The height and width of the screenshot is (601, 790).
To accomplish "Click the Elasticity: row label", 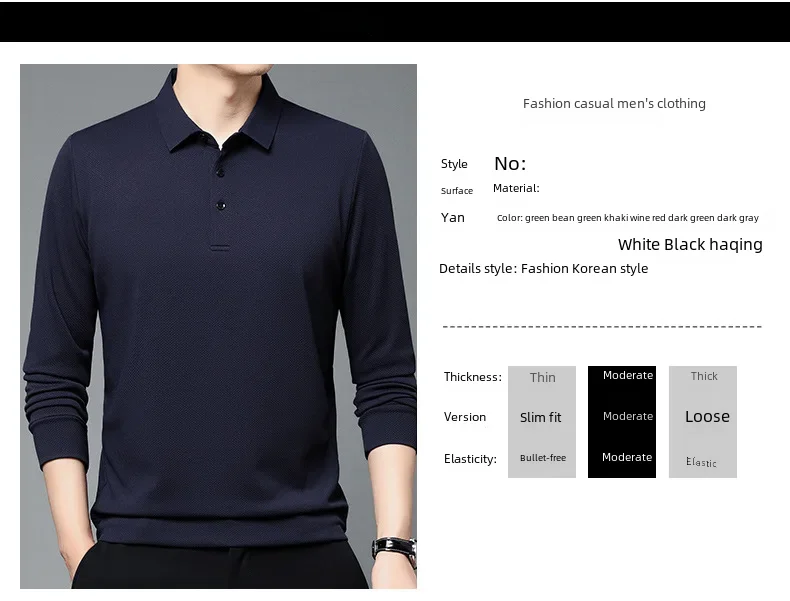I will 470,459.
